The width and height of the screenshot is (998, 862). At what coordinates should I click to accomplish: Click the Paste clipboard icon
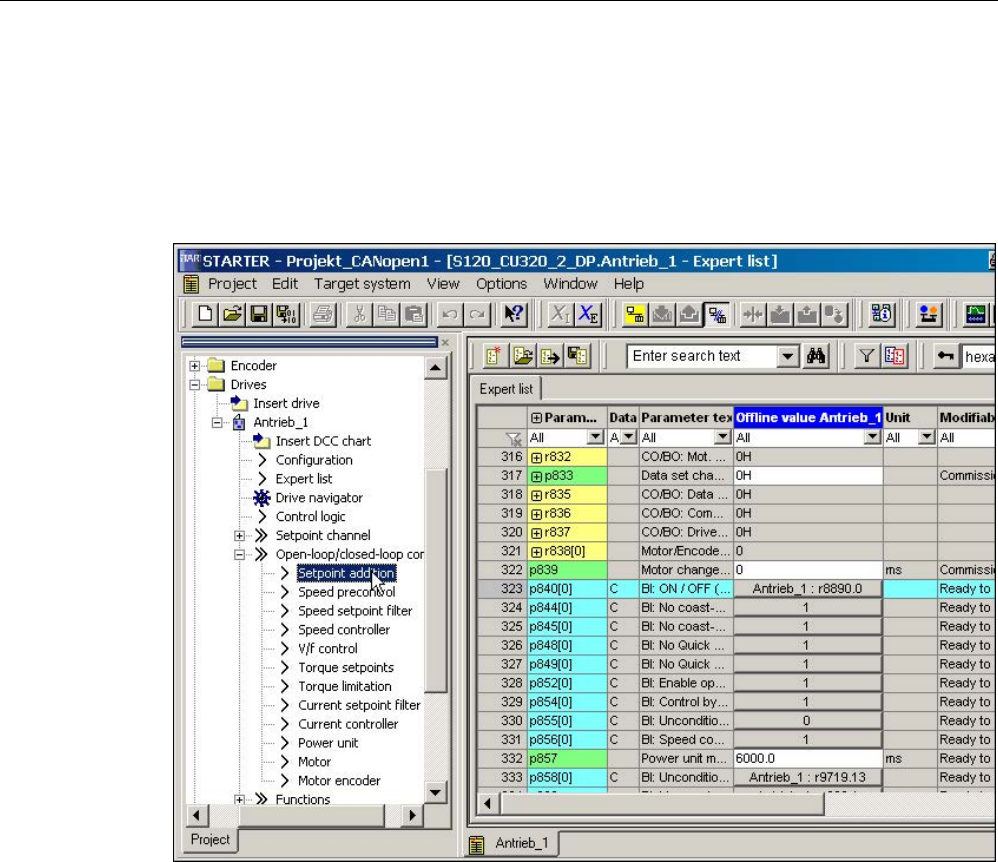coord(414,314)
